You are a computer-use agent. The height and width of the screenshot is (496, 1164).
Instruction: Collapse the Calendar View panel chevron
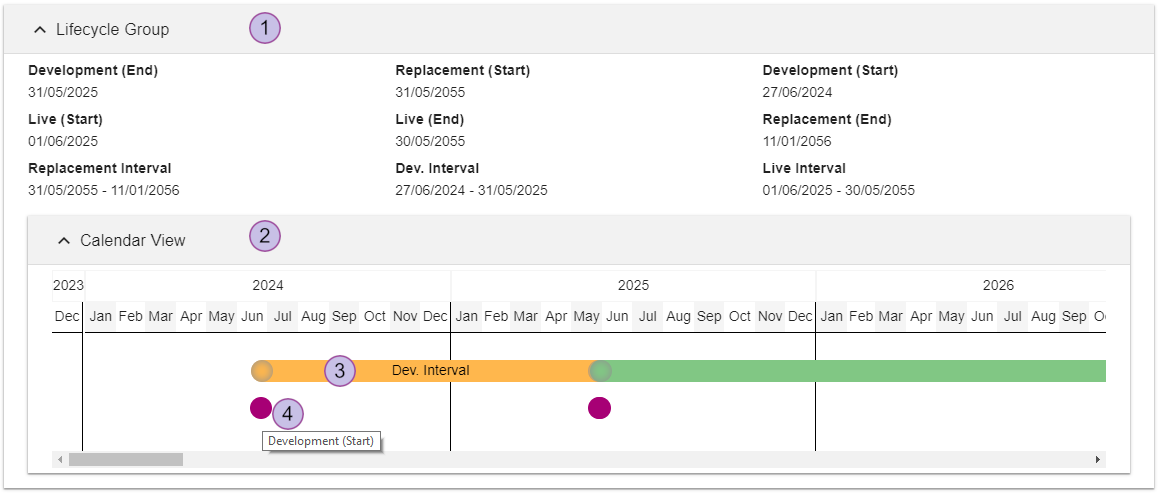point(64,241)
